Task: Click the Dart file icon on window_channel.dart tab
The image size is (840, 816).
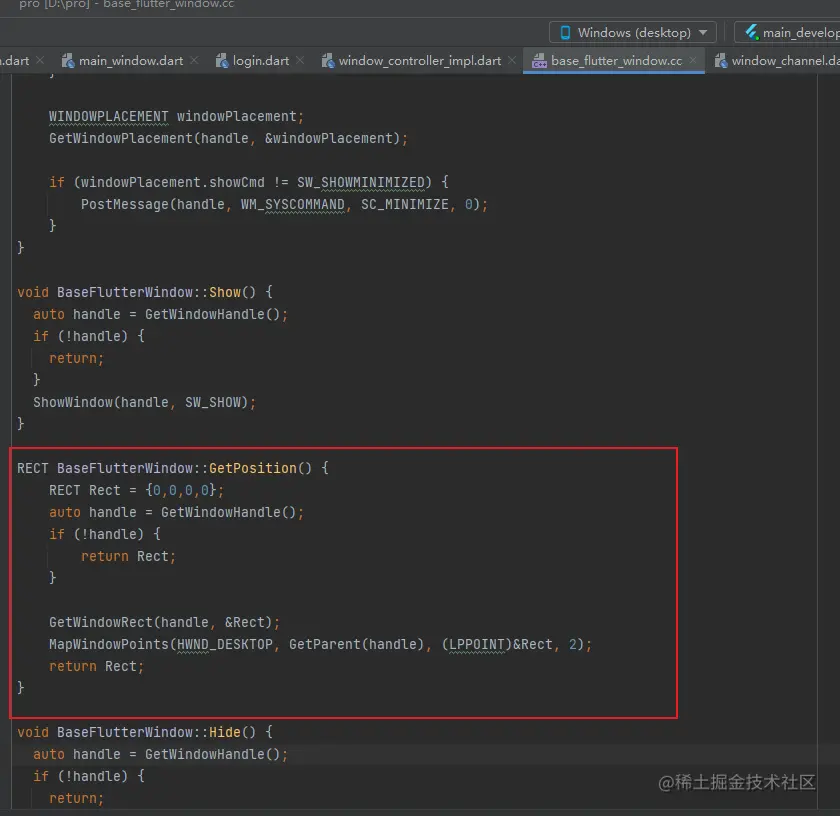Action: 721,61
